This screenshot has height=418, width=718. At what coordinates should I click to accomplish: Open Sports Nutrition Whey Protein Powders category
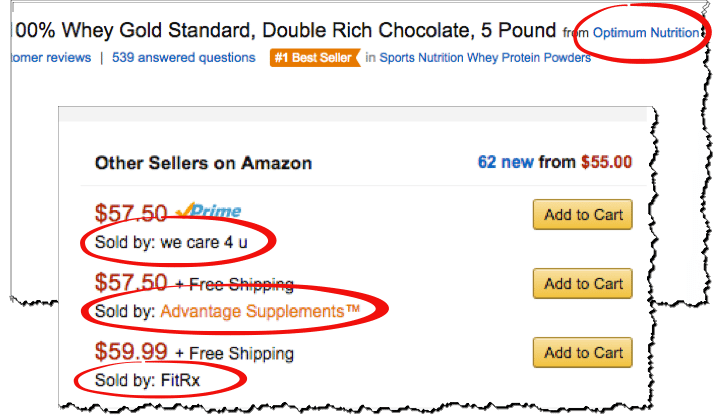[485, 58]
